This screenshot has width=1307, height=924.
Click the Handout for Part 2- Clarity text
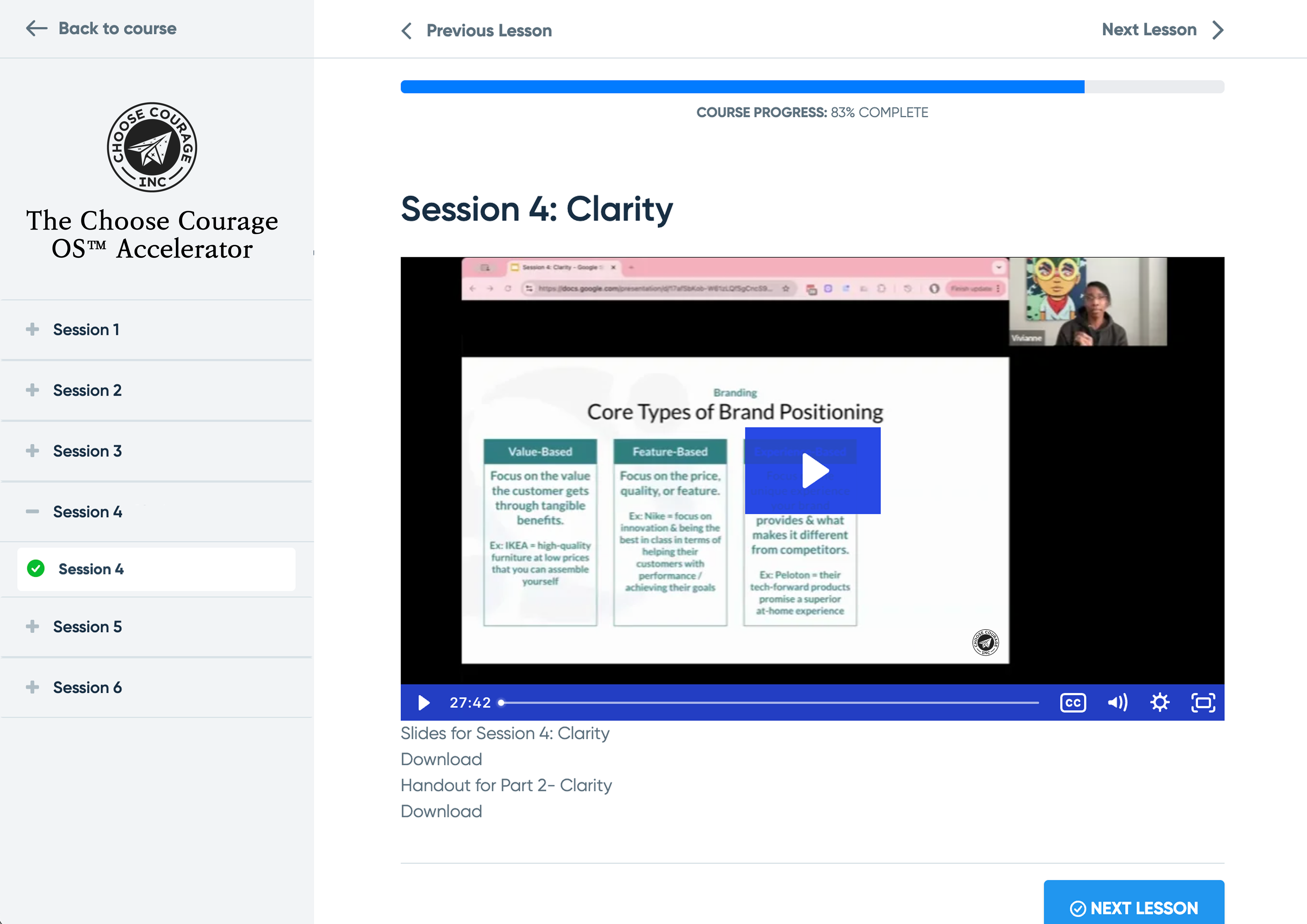click(506, 786)
